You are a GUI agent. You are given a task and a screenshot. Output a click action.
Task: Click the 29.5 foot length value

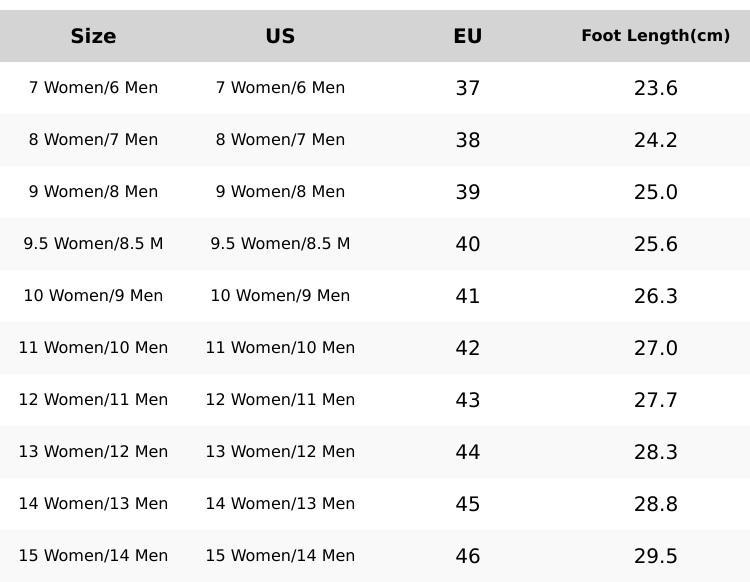pos(655,556)
